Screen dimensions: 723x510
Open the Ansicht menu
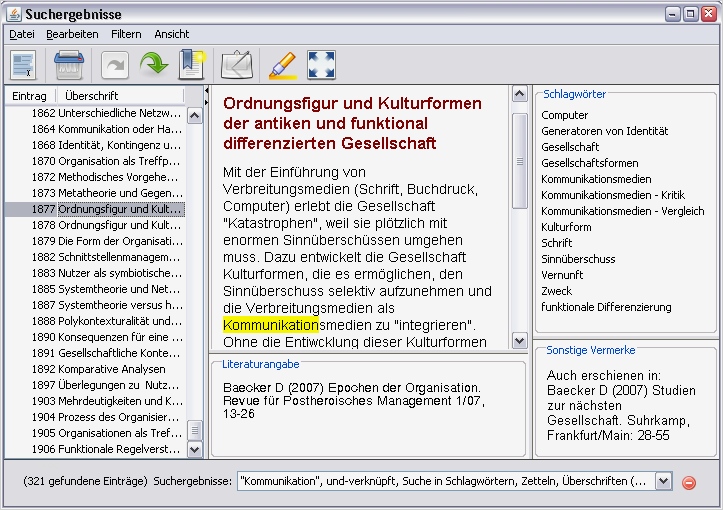tap(172, 34)
